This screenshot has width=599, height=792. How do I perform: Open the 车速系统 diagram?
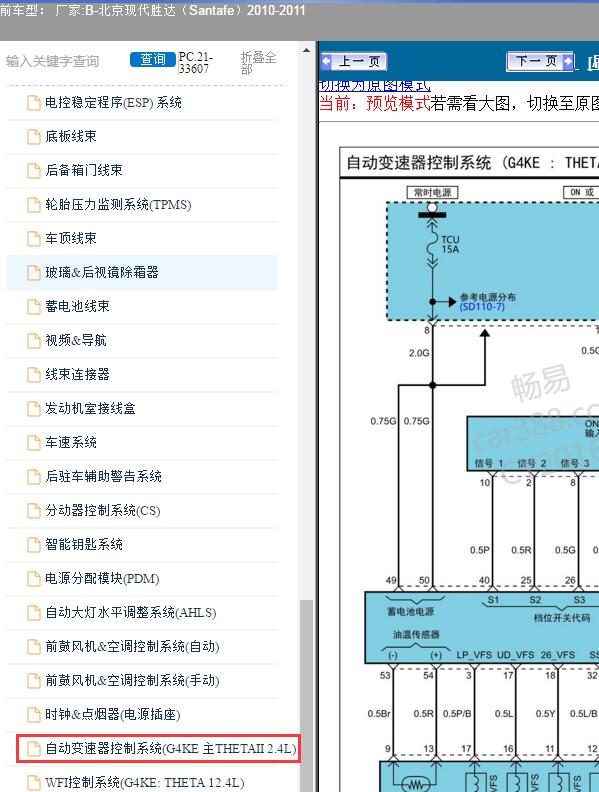pyautogui.click(x=71, y=442)
